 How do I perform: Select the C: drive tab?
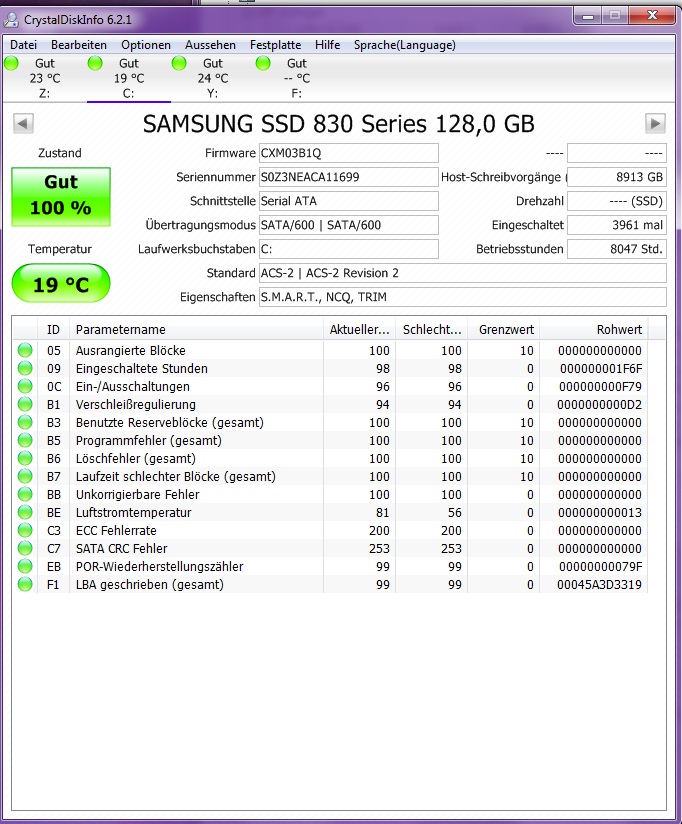tap(129, 78)
